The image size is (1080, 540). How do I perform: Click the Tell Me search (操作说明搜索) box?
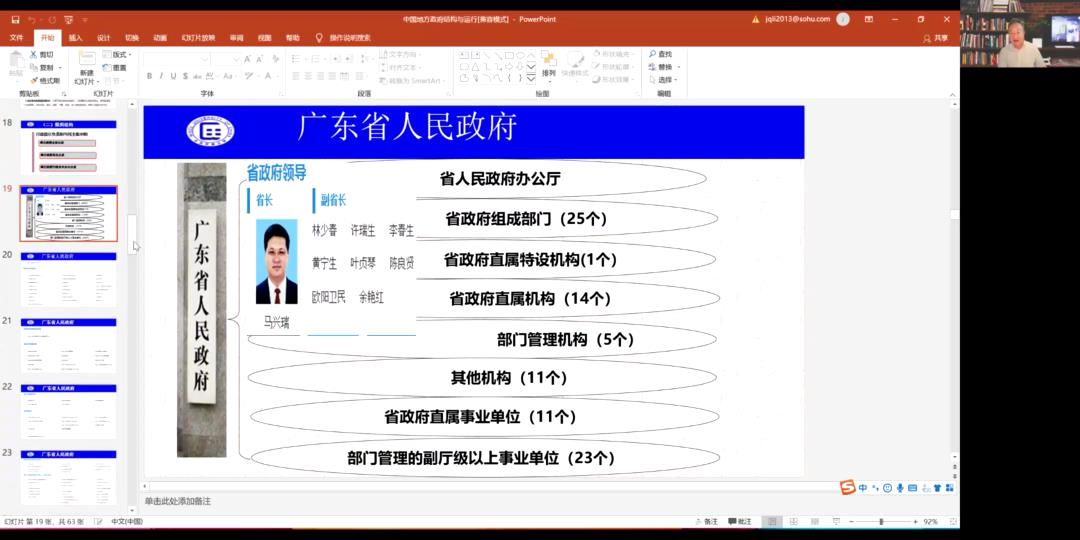[344, 38]
